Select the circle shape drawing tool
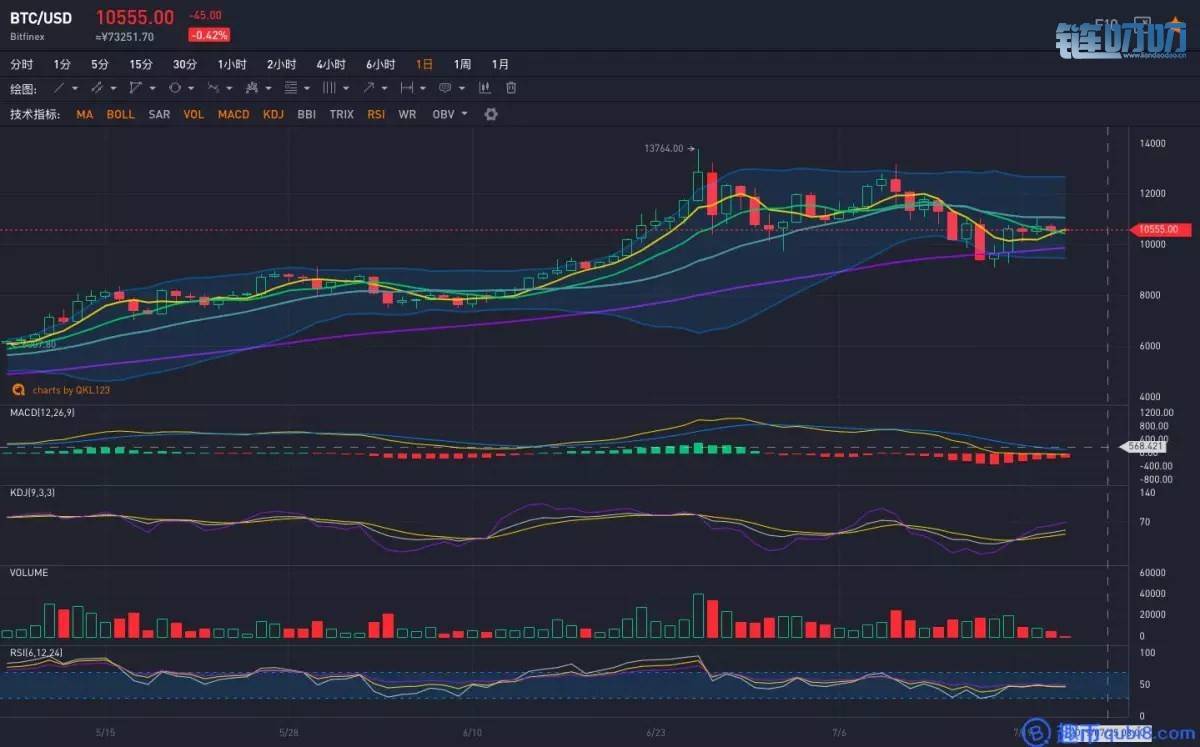Viewport: 1200px width, 747px height. coord(175,88)
